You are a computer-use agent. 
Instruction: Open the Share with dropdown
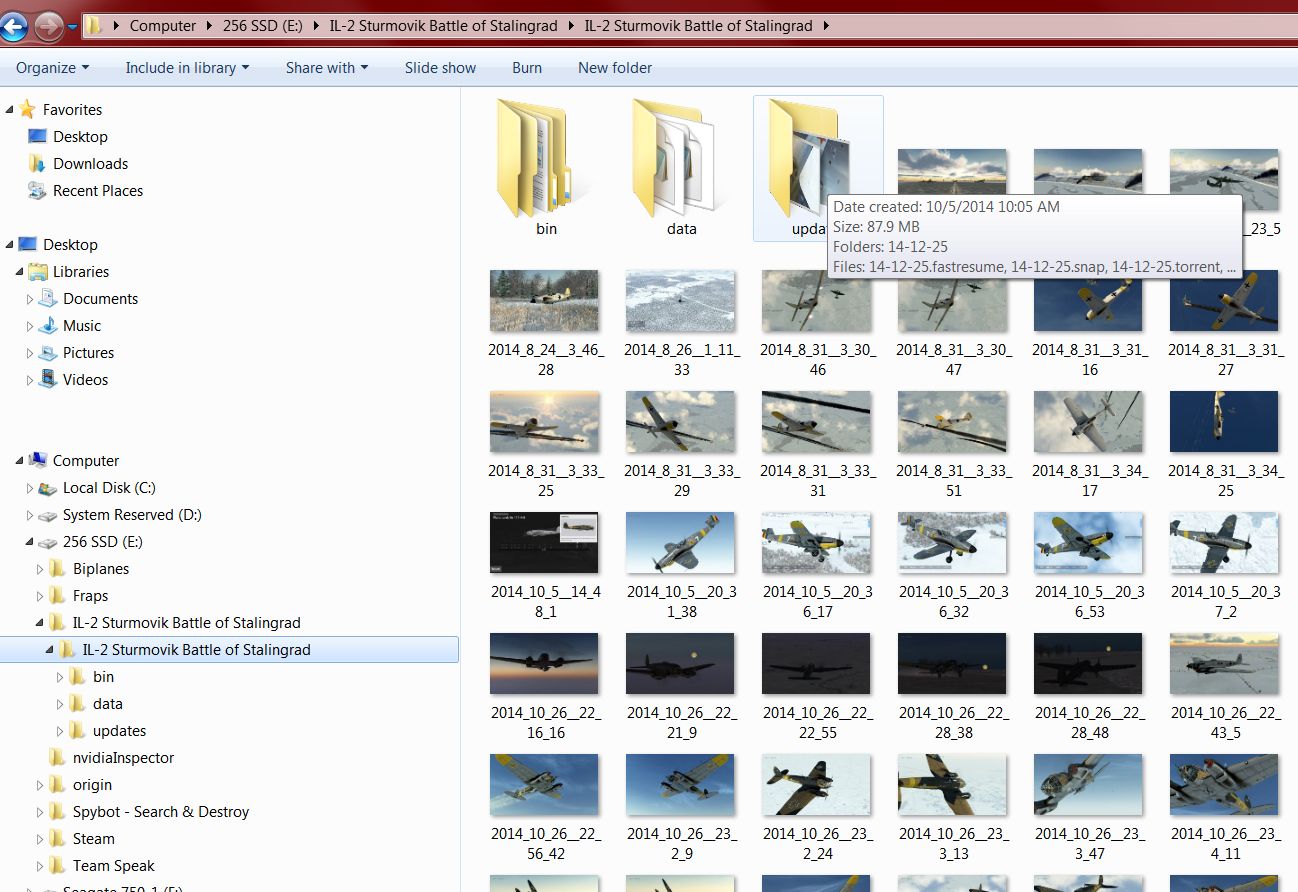326,67
